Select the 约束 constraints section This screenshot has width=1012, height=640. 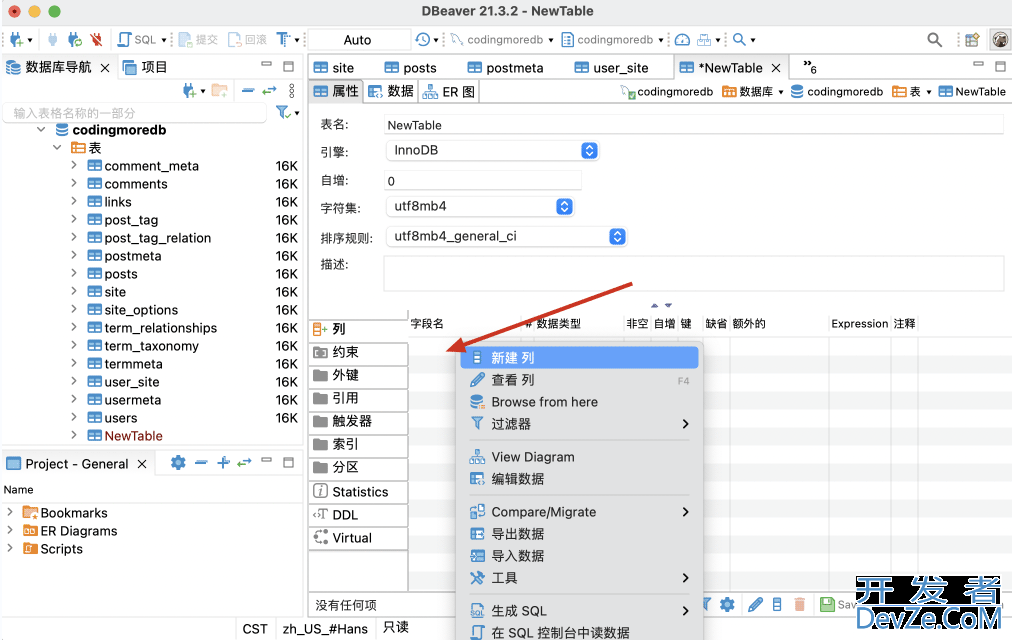pyautogui.click(x=358, y=352)
